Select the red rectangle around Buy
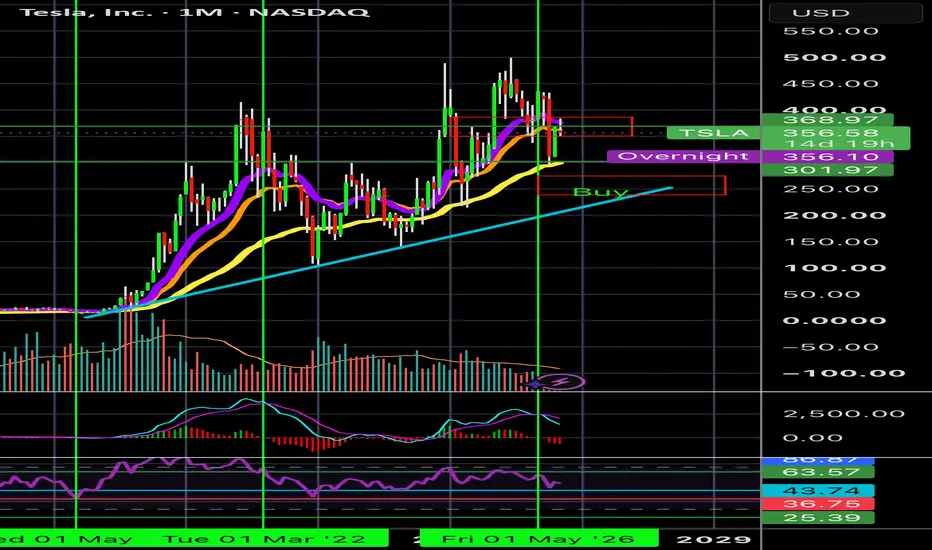 click(631, 186)
